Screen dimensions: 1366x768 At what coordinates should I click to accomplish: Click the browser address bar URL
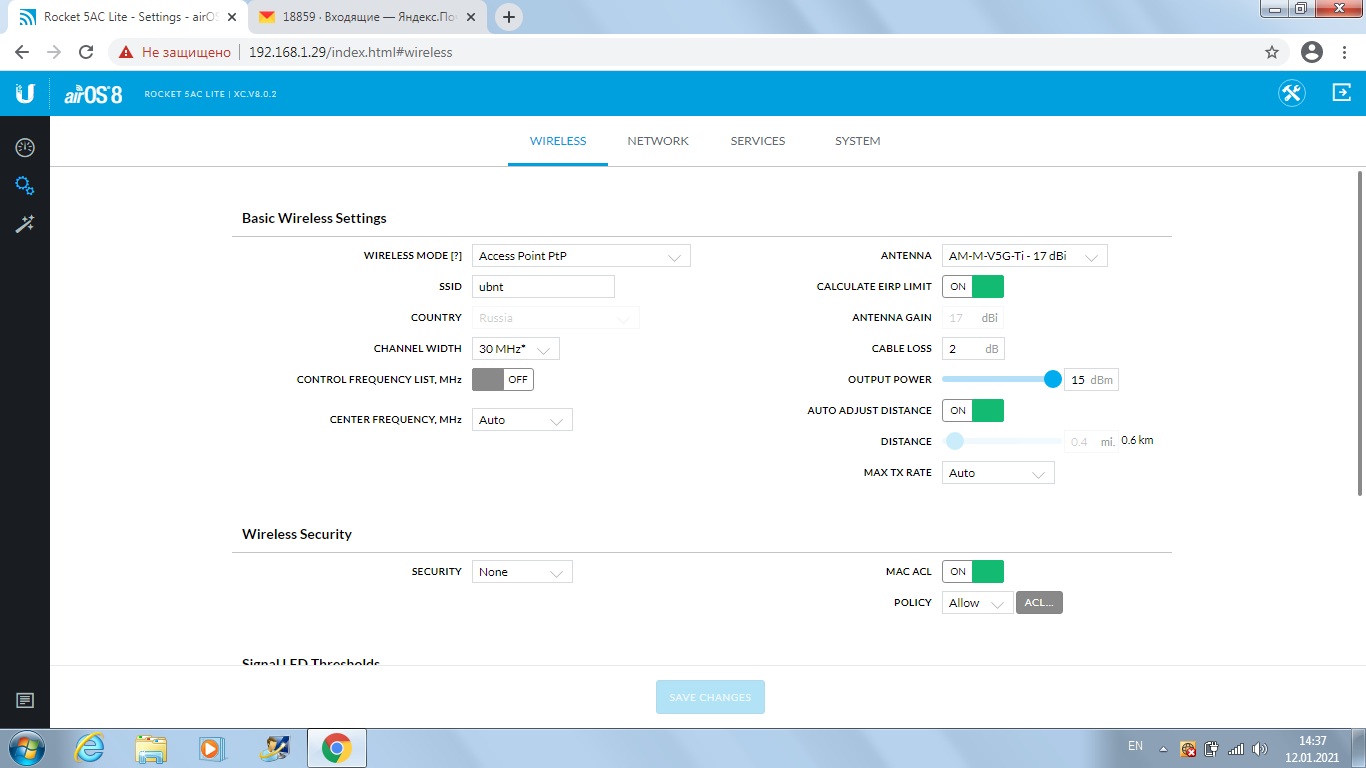tap(350, 52)
